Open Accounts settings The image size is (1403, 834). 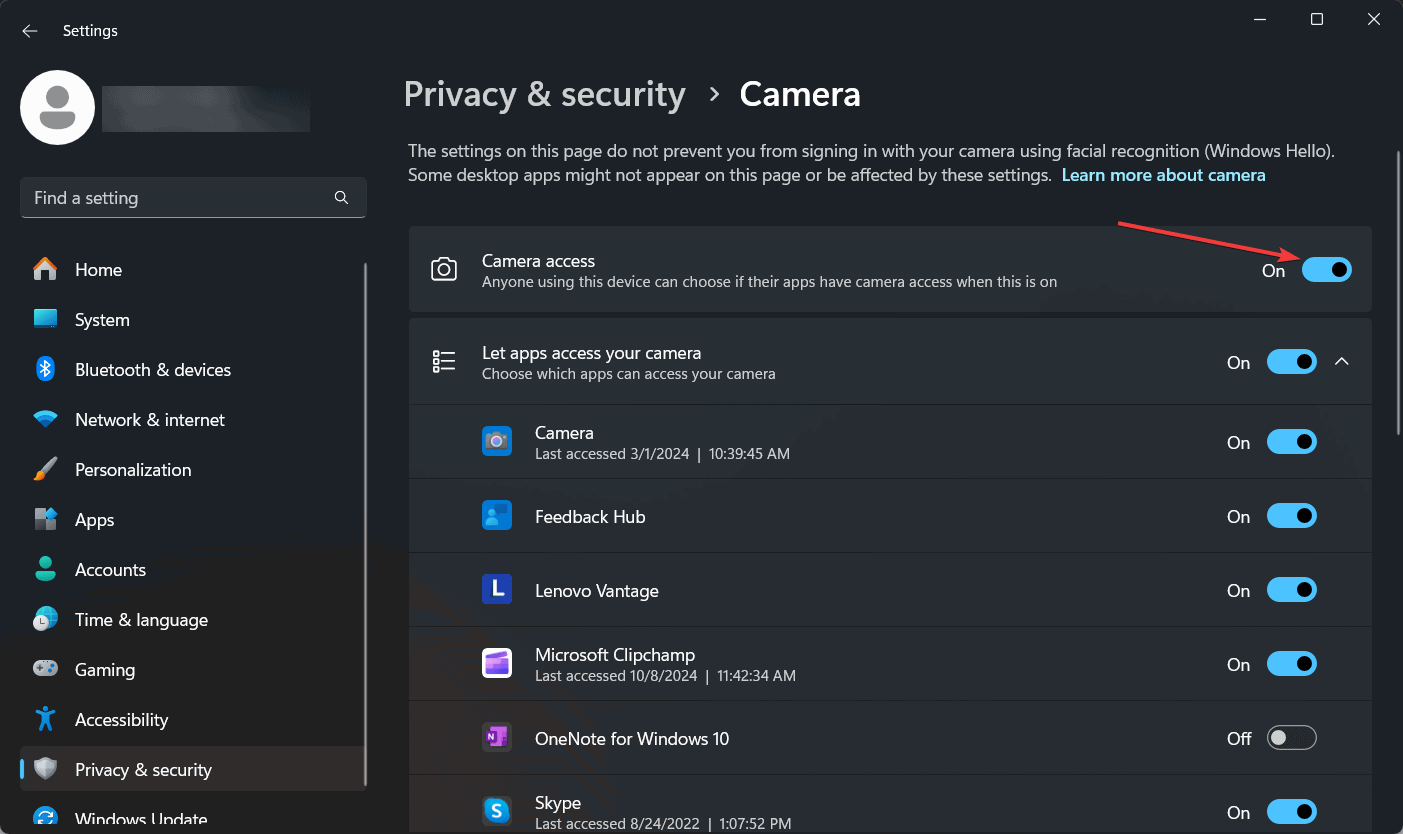[193, 570]
